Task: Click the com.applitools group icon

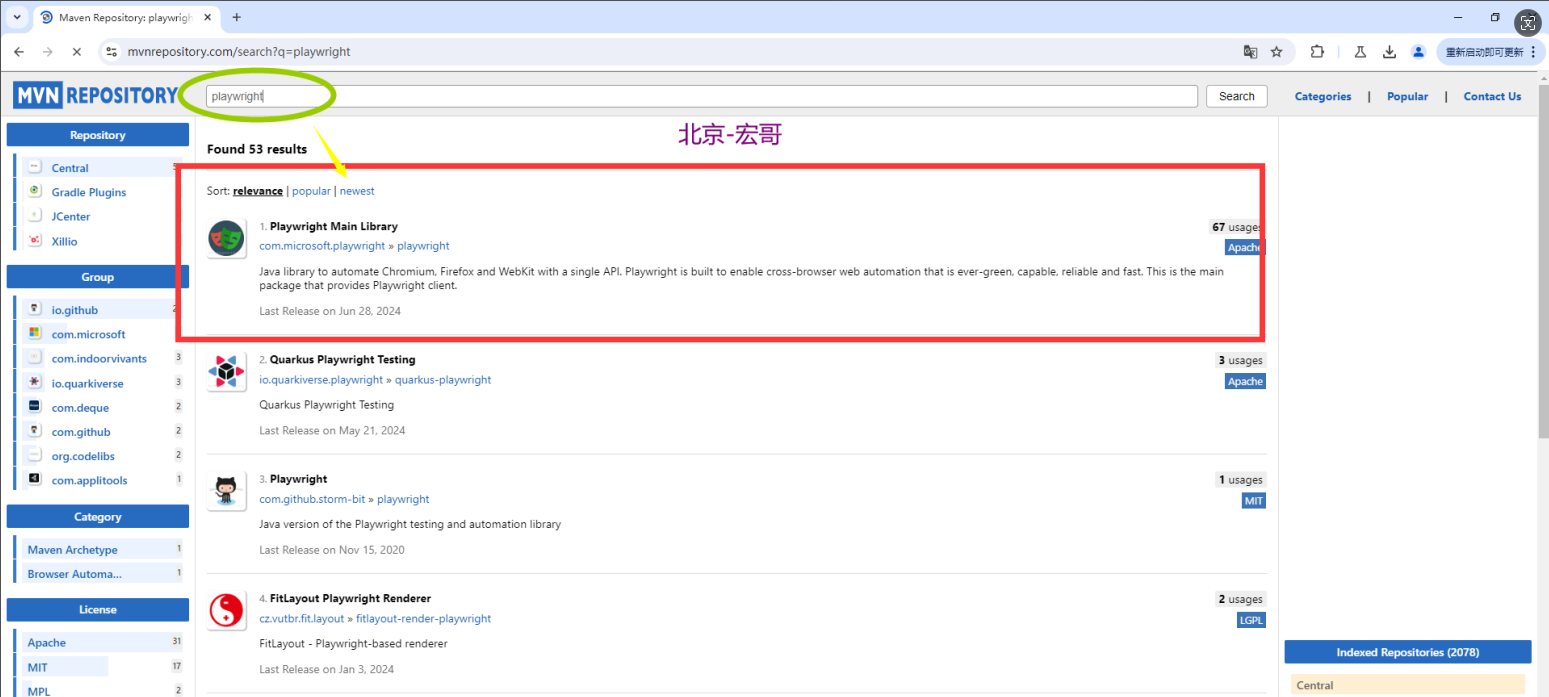Action: pos(34,479)
